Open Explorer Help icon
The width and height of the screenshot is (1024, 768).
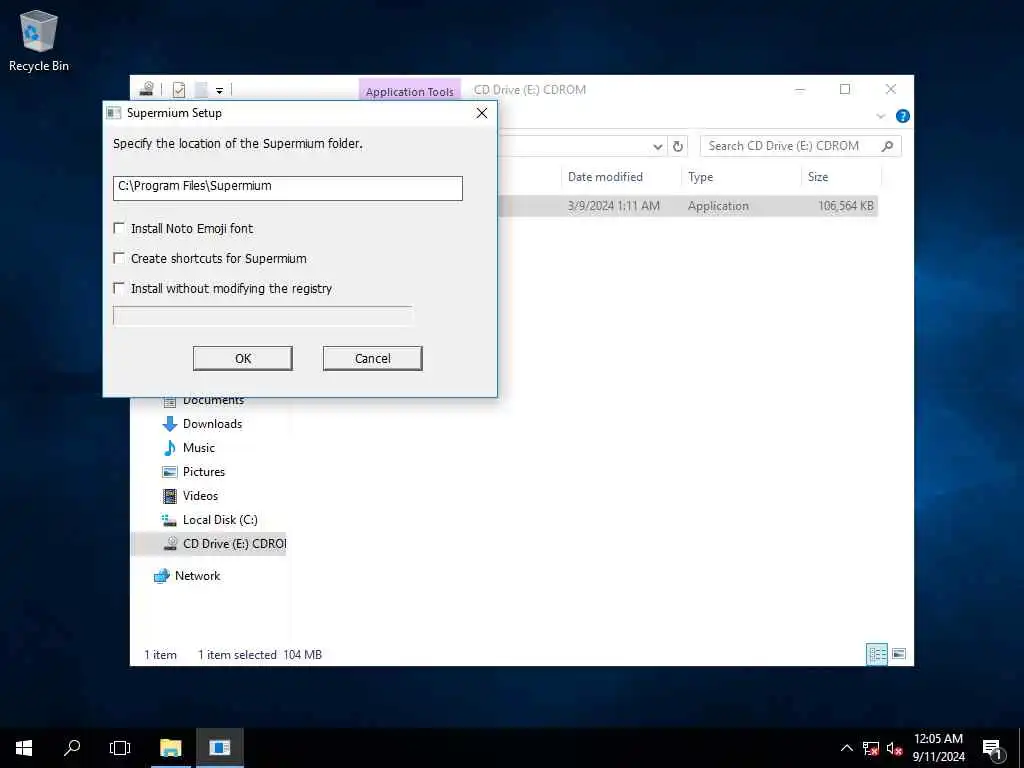click(903, 116)
